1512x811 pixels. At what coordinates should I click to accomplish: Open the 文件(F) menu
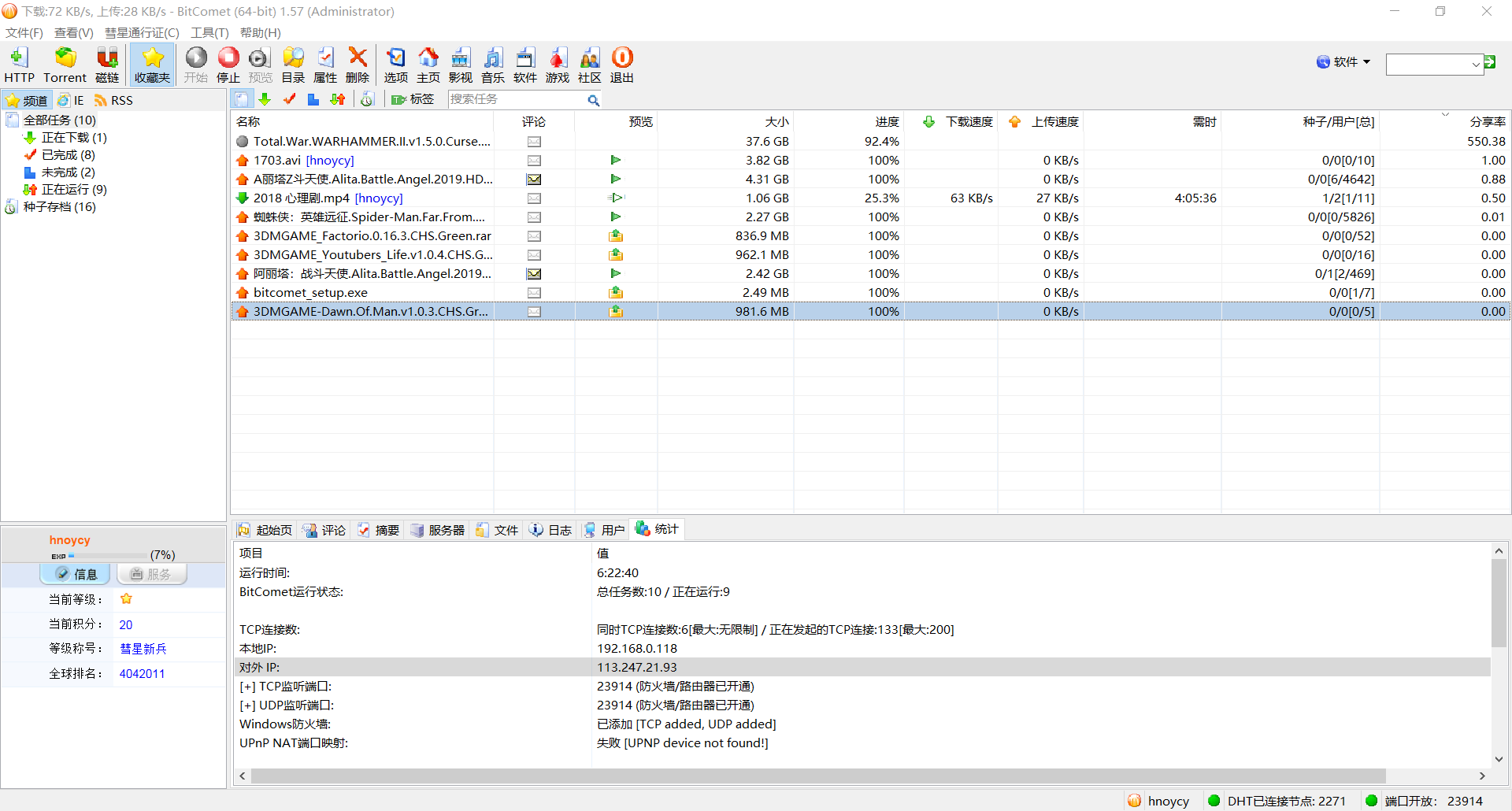[24, 32]
